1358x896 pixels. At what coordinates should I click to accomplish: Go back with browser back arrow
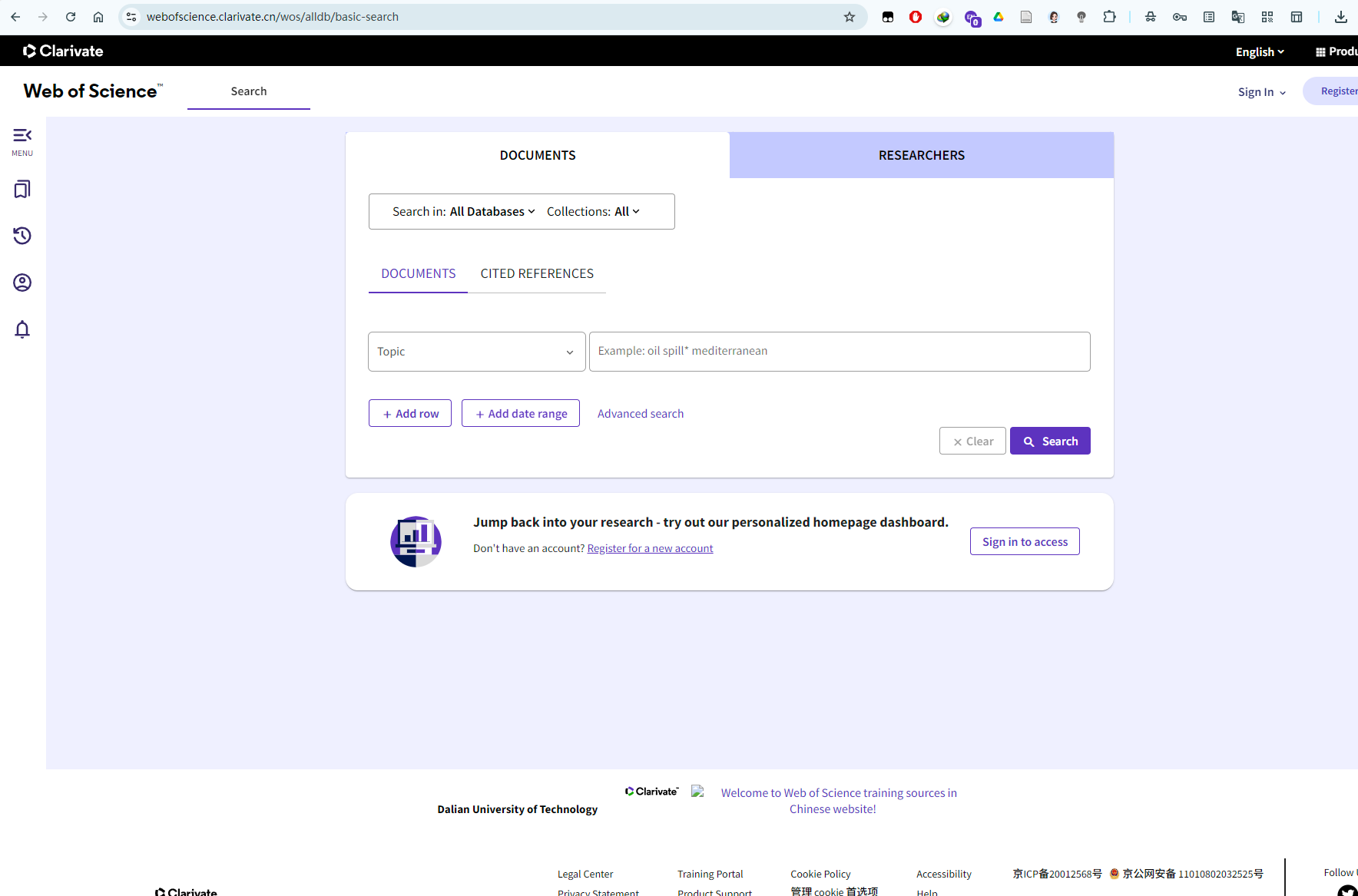click(x=15, y=17)
